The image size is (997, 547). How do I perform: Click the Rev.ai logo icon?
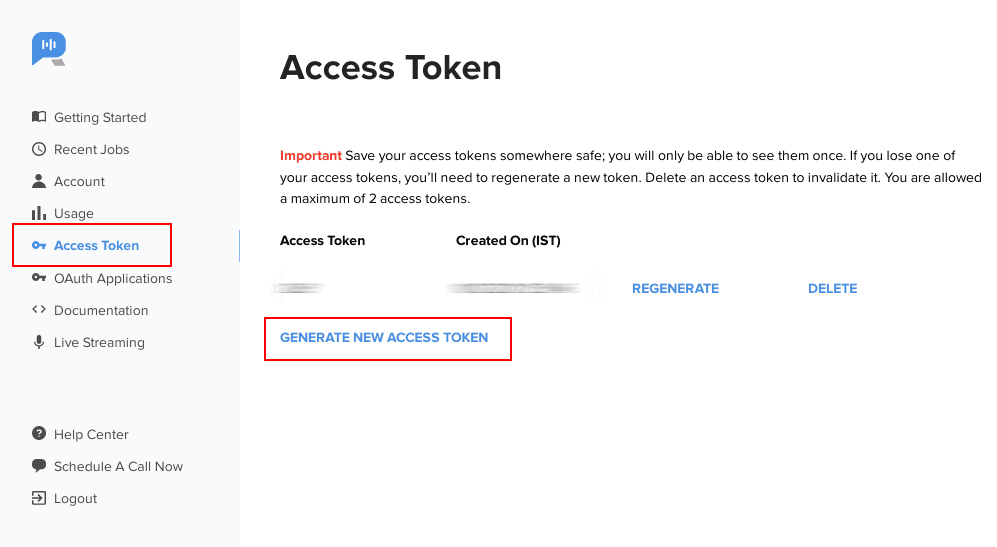[x=49, y=48]
